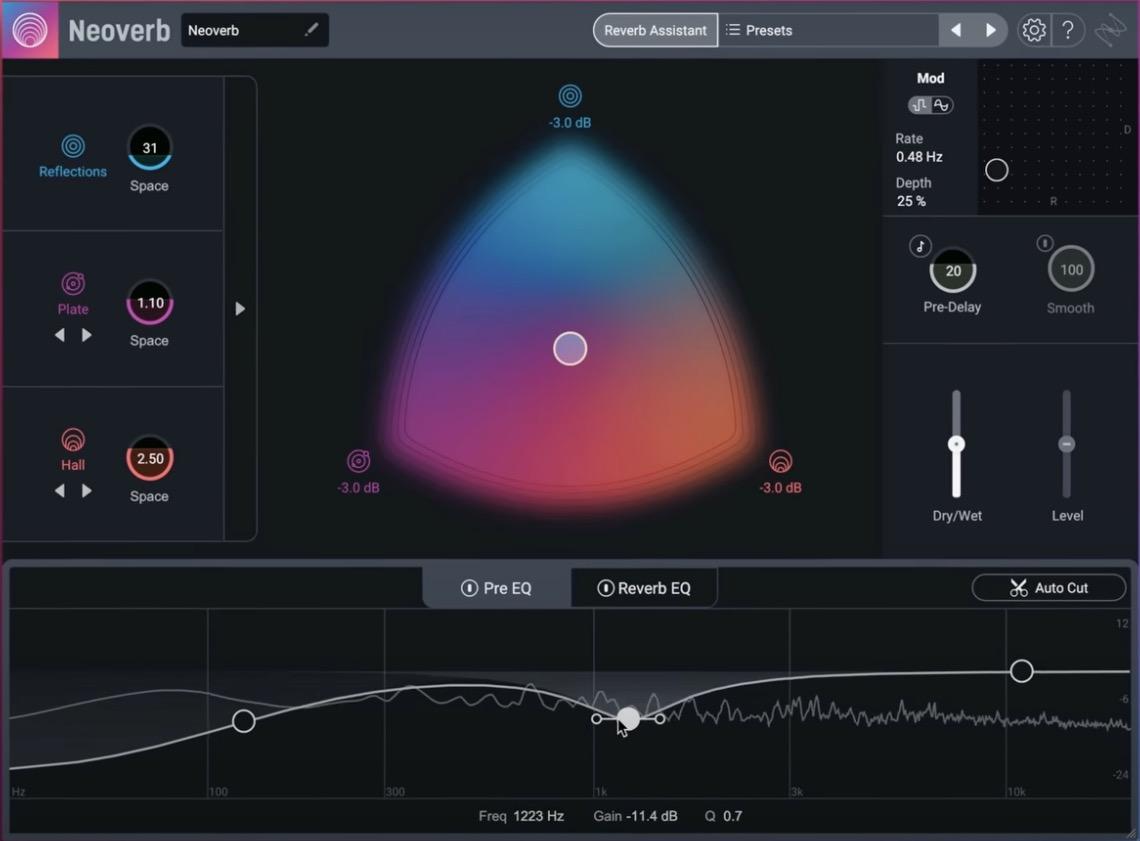Select previous Plate reverb type

coord(60,335)
